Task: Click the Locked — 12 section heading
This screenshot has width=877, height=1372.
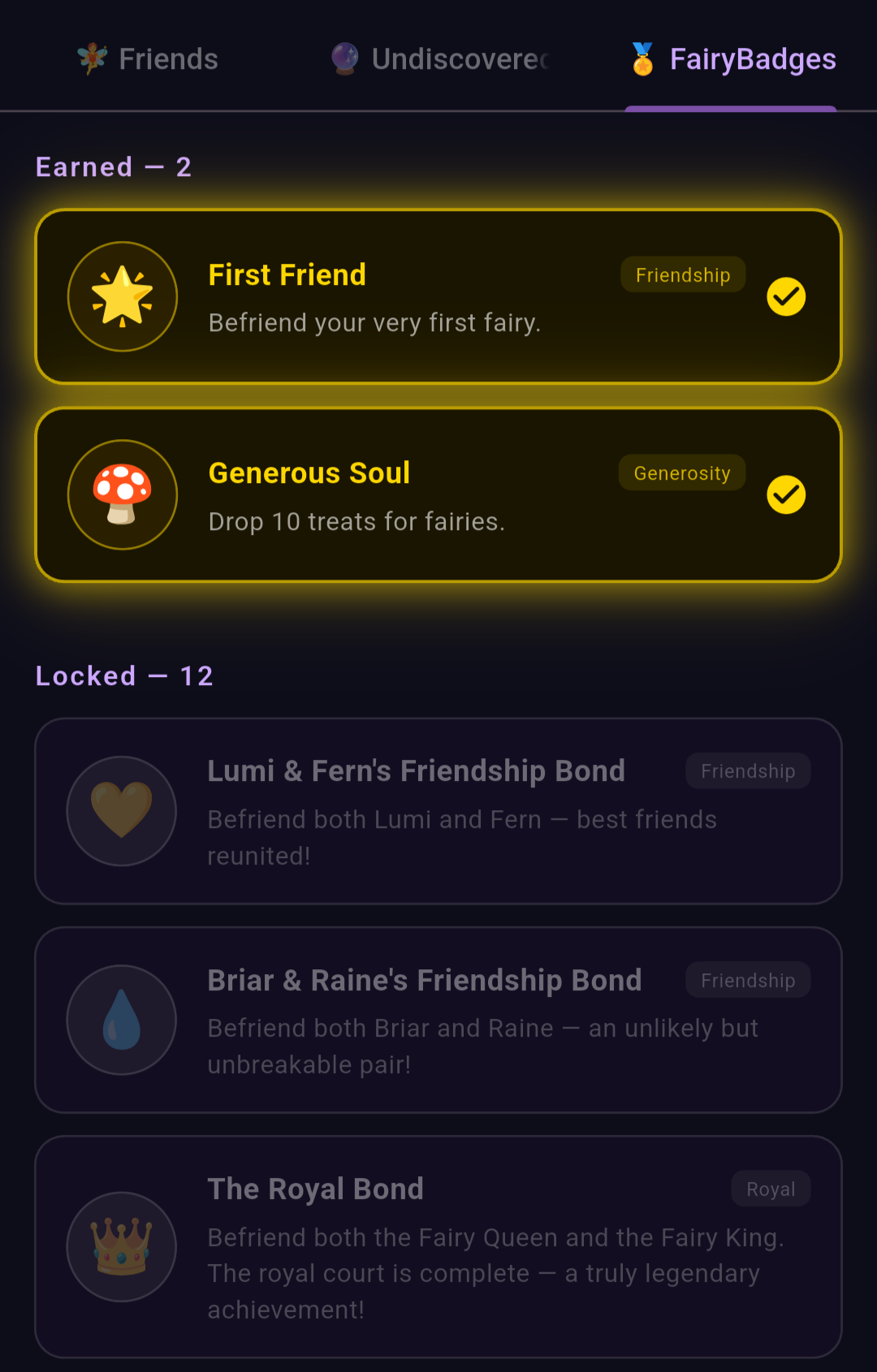Action: click(x=124, y=675)
